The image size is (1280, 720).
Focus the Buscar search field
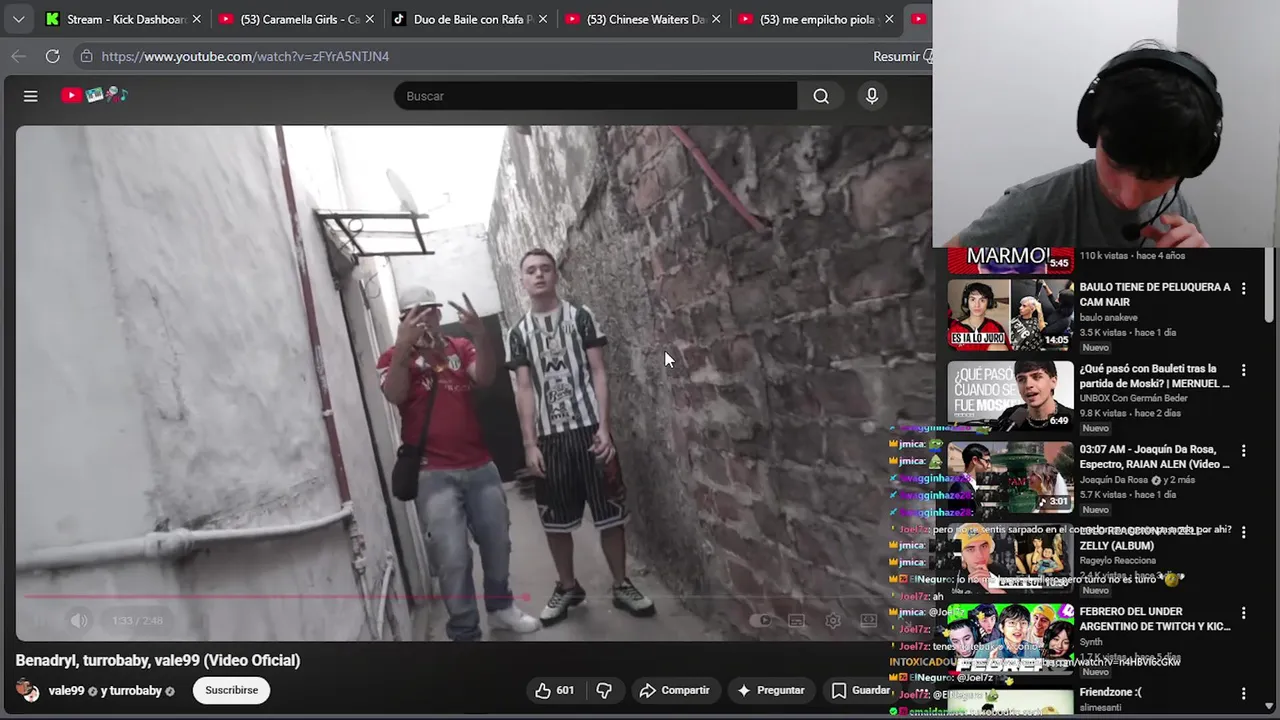[596, 96]
